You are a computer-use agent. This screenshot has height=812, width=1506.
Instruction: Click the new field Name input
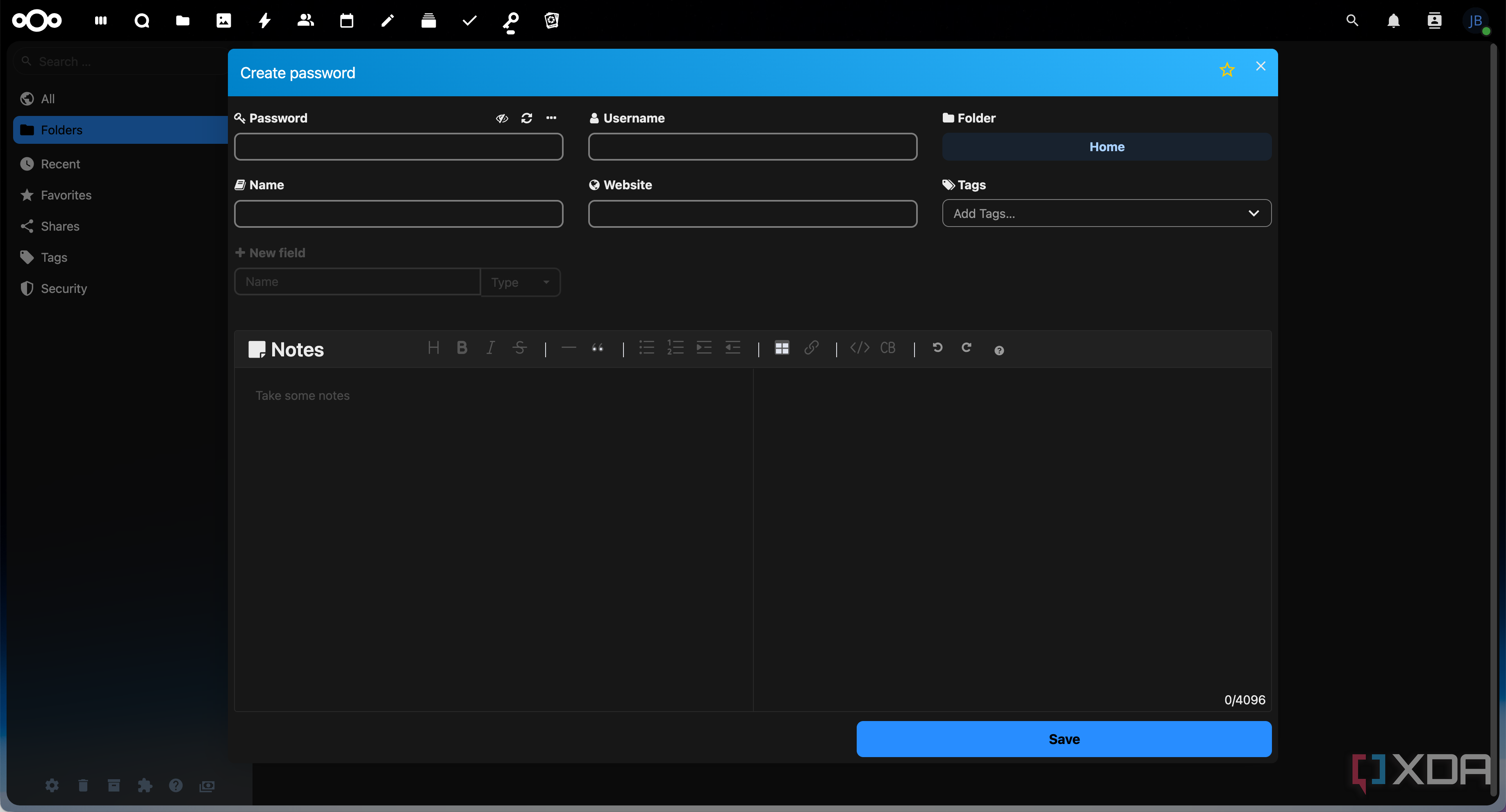[357, 281]
